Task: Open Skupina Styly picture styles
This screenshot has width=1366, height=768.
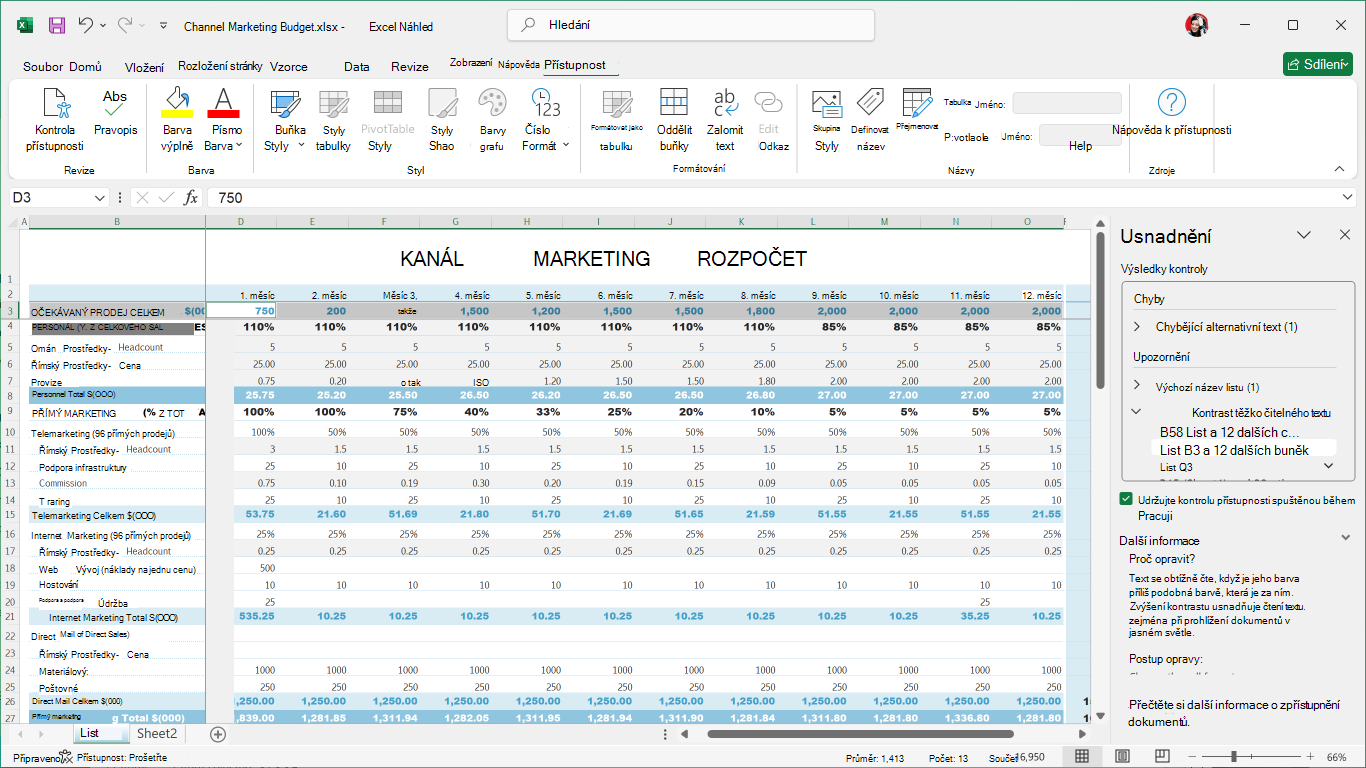Action: pyautogui.click(x=826, y=120)
